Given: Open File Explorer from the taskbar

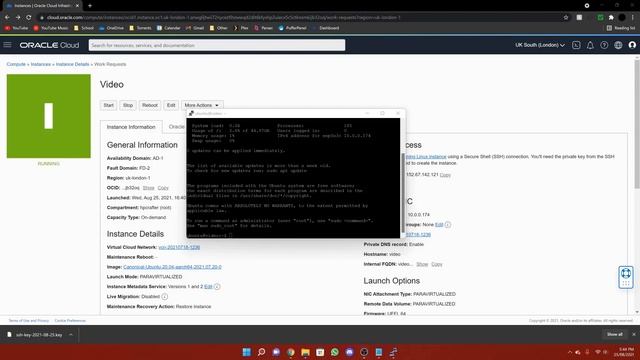Looking at the screenshot, I should (x=305, y=352).
